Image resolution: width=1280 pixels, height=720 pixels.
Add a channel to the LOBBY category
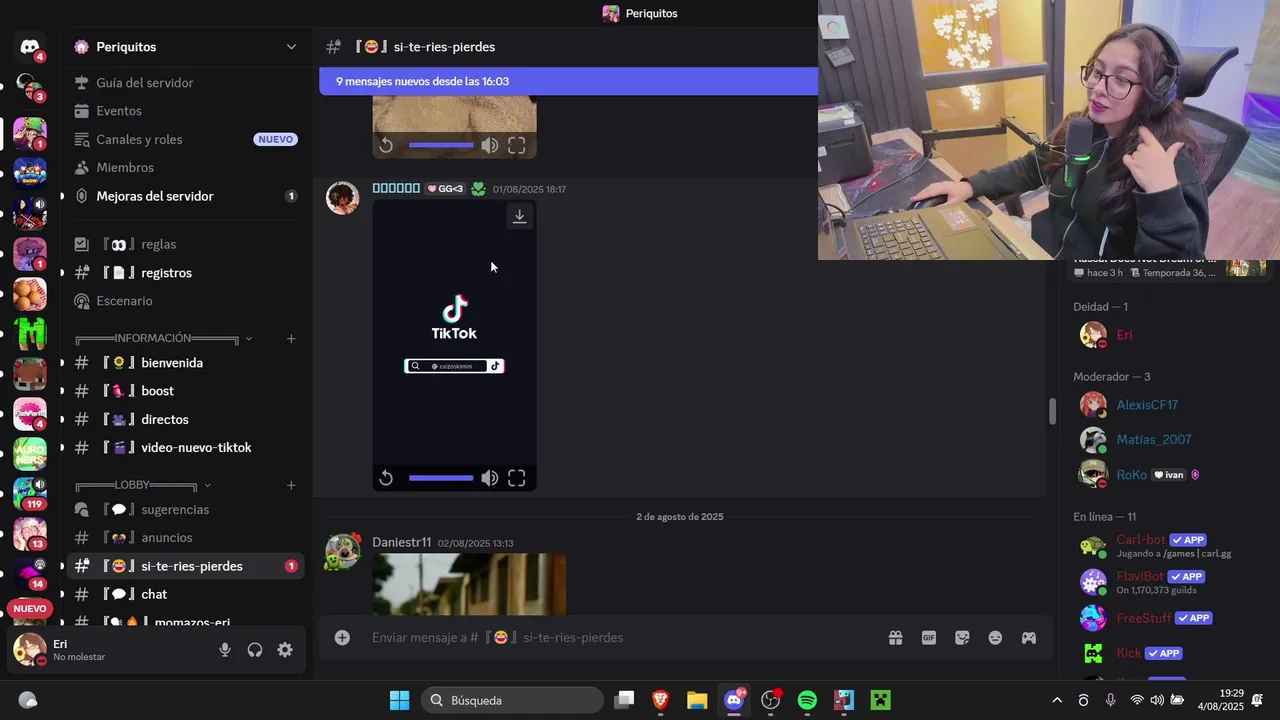click(x=291, y=485)
